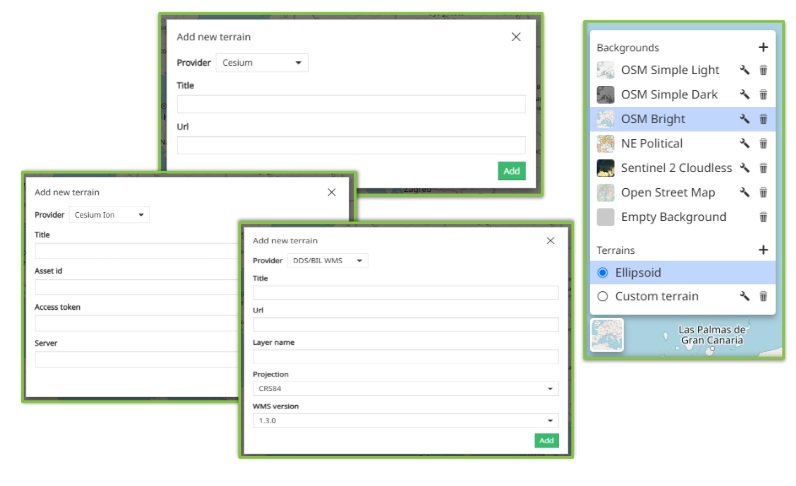
Task: Edit OSM Bright with wrench icon
Action: [x=744, y=119]
